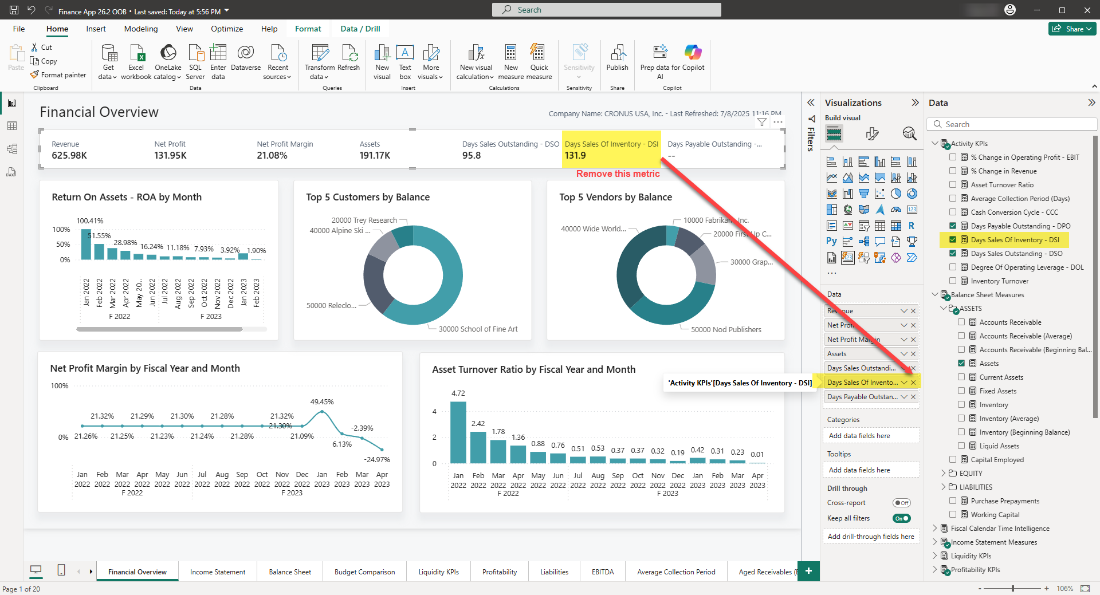Open the Get data ribbon button
This screenshot has width=1100, height=595.
pos(108,62)
